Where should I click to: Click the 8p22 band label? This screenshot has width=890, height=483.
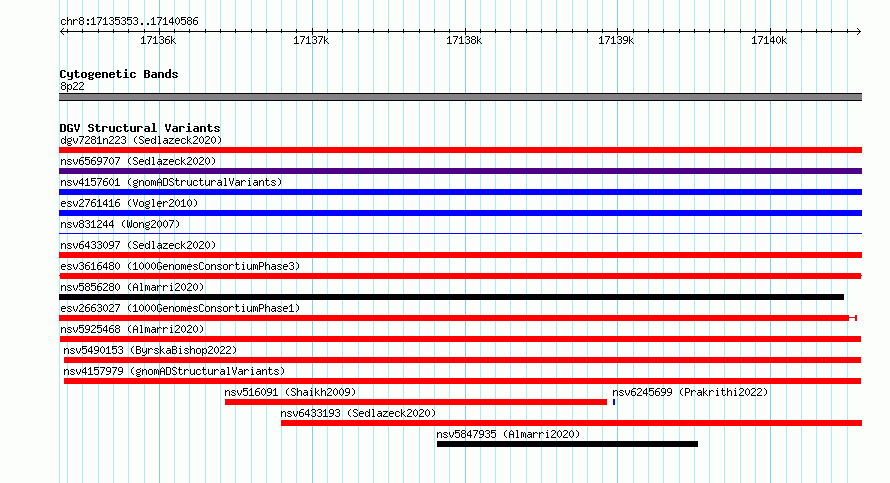coord(72,86)
